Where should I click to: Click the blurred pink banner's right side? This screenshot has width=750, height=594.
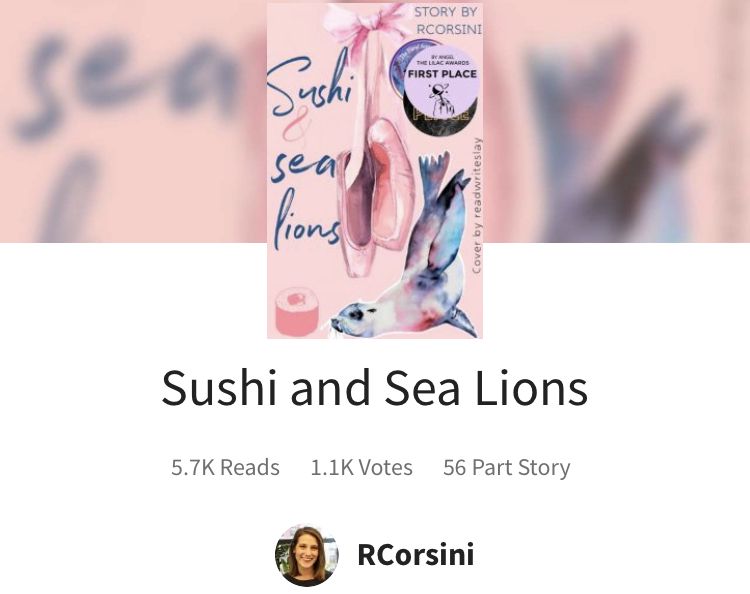pos(616,121)
